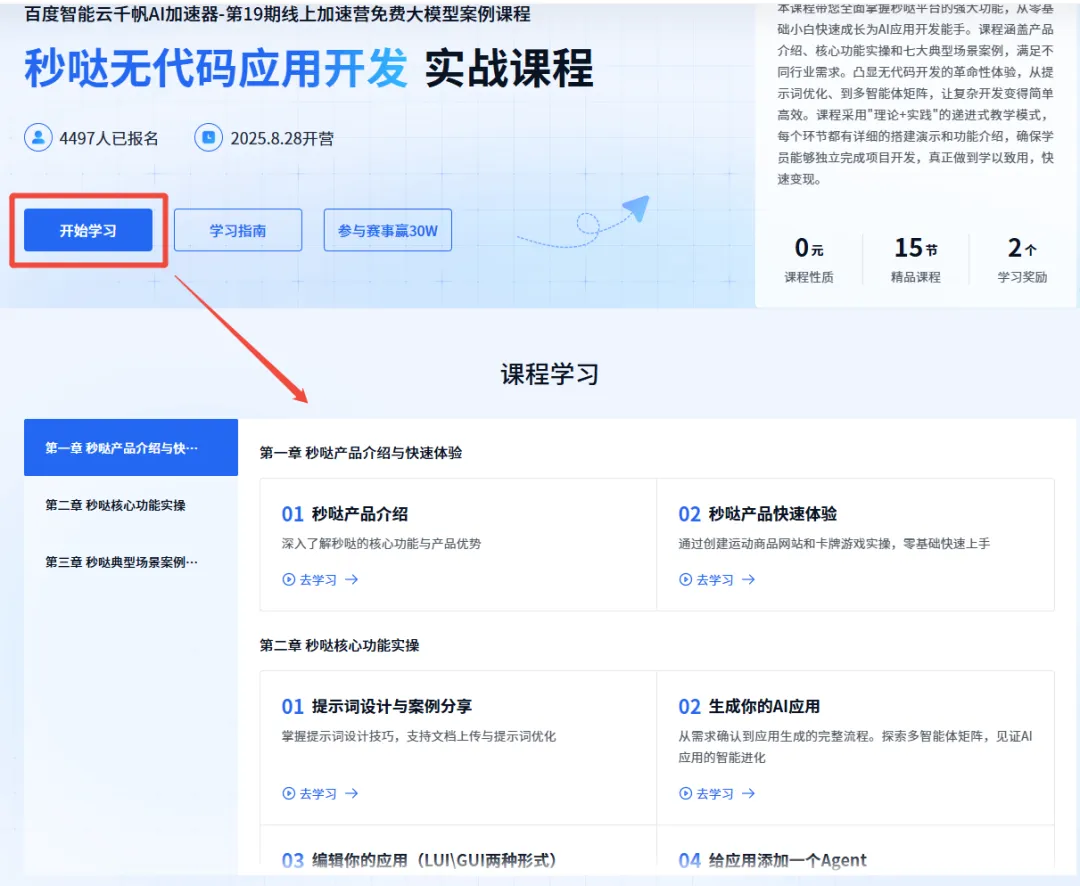This screenshot has width=1080, height=886.
Task: Click the 2025.8.28开营 date text
Action: click(282, 138)
